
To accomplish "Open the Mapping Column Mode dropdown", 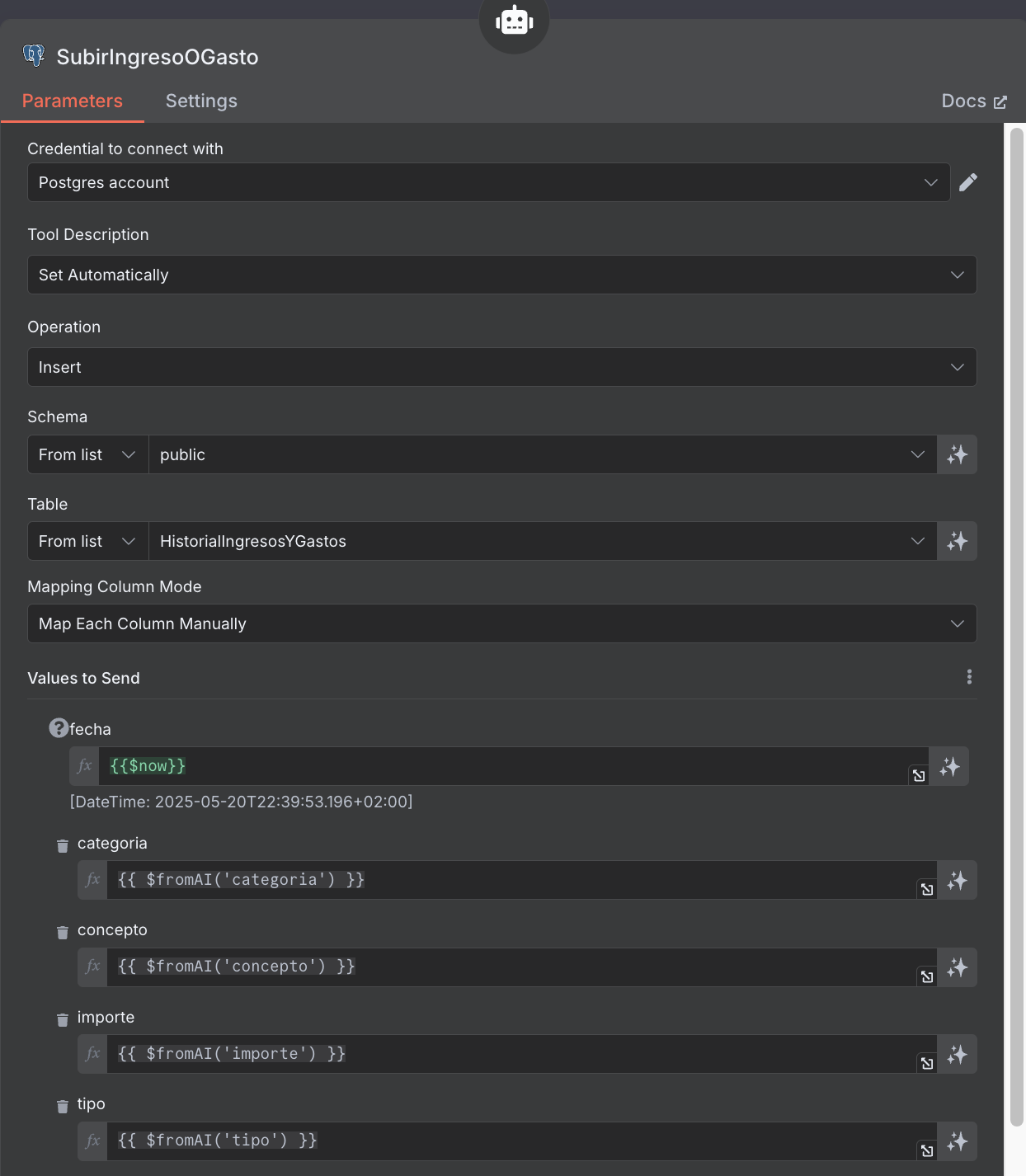I will coord(501,623).
